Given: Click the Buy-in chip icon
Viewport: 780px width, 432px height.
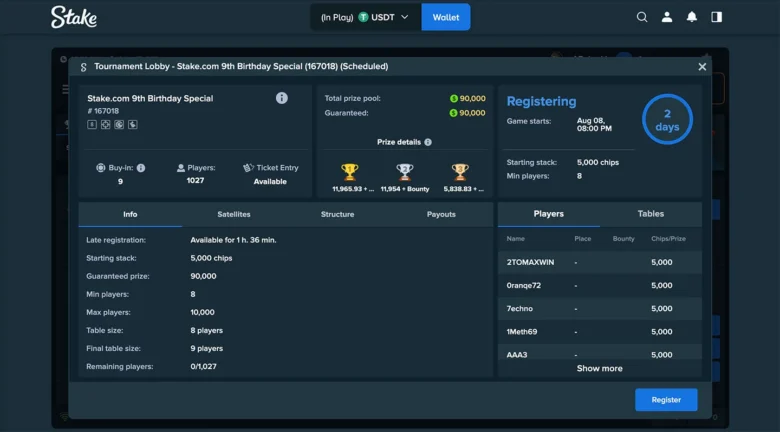Looking at the screenshot, I should [x=100, y=168].
